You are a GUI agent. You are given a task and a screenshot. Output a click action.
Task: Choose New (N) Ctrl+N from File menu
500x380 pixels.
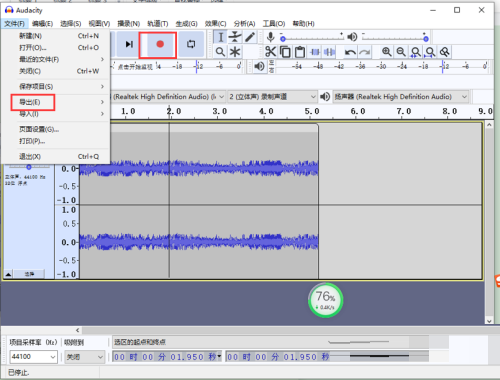click(56, 36)
